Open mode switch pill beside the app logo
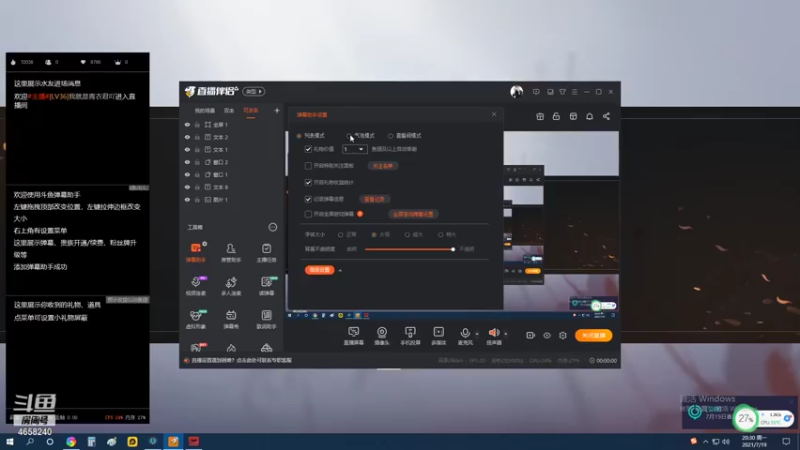Image resolution: width=800 pixels, height=450 pixels. (x=254, y=91)
